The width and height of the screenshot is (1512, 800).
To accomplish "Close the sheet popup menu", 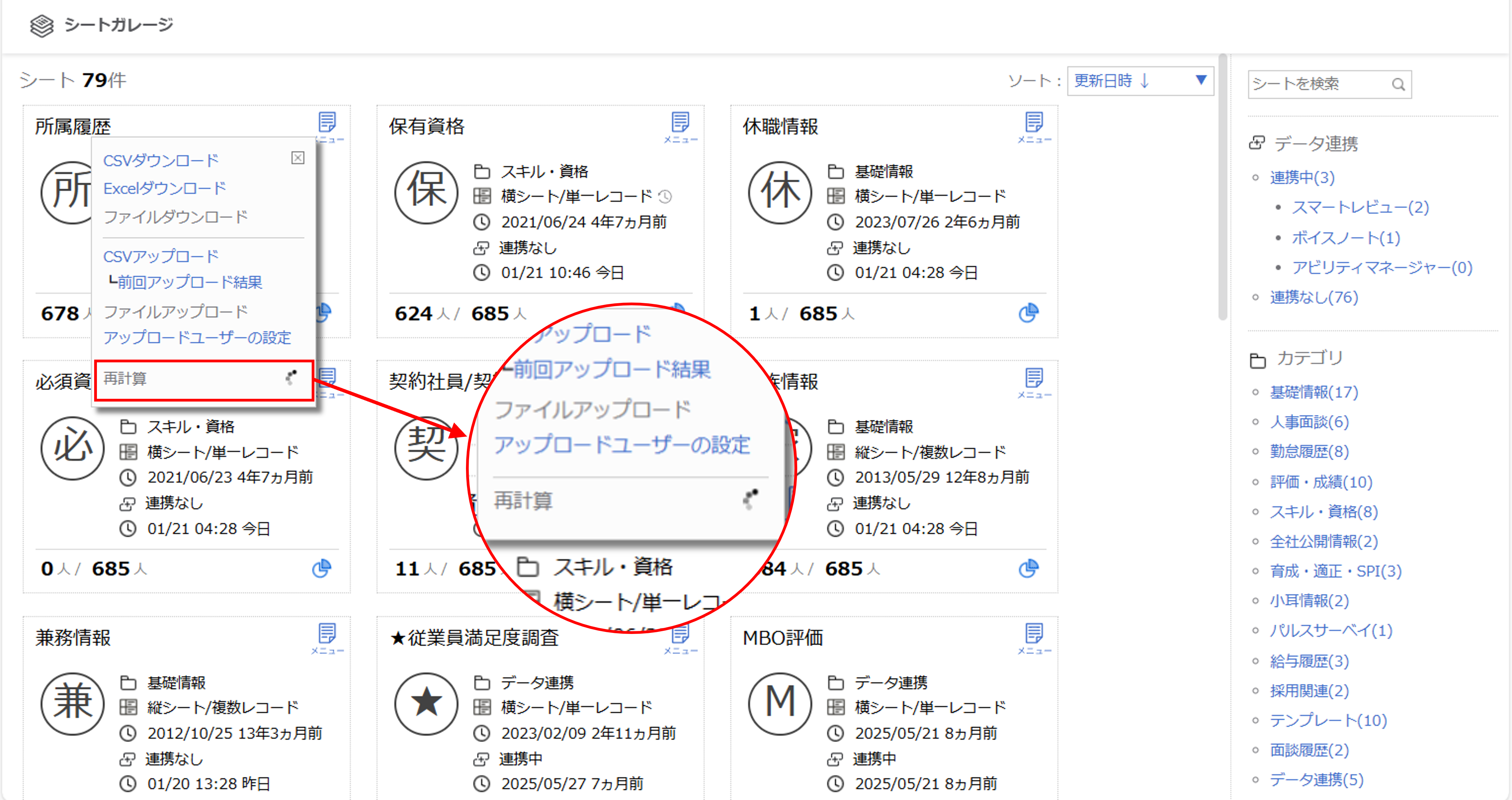I will (298, 157).
